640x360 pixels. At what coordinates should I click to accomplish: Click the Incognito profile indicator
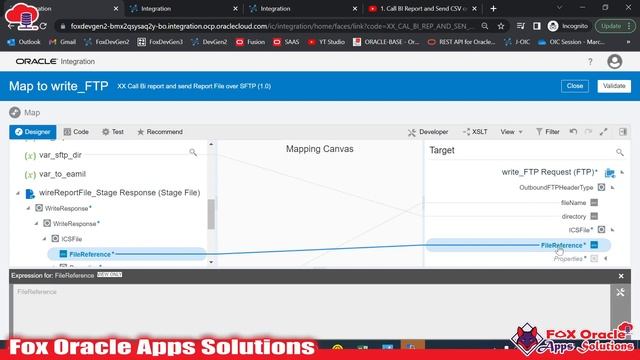pyautogui.click(x=568, y=26)
